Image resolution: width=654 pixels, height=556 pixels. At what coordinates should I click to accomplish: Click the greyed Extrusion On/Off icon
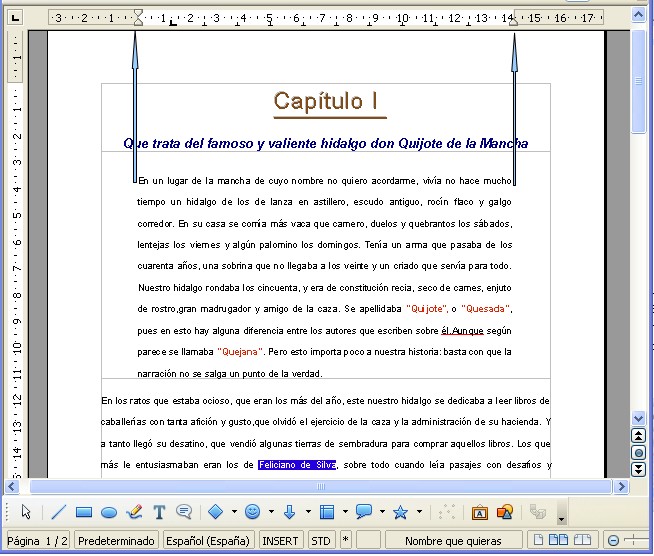point(538,511)
